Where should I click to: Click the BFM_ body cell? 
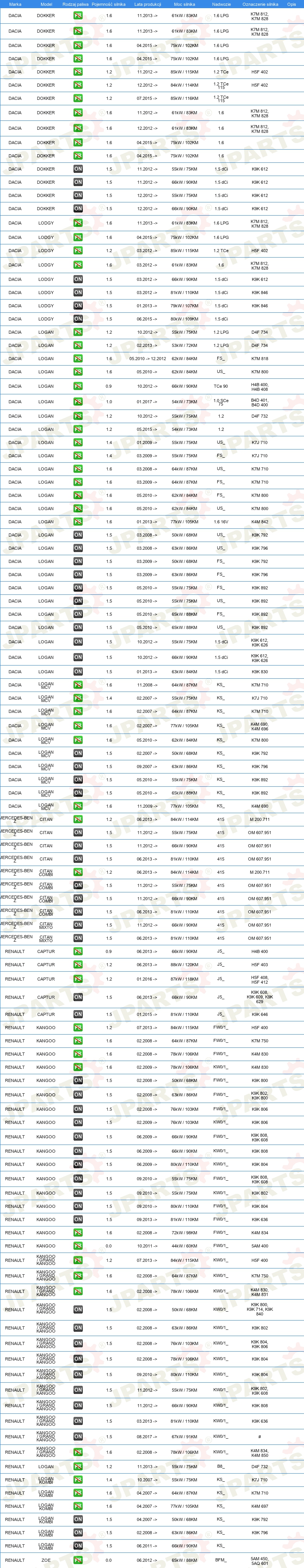point(220,1560)
